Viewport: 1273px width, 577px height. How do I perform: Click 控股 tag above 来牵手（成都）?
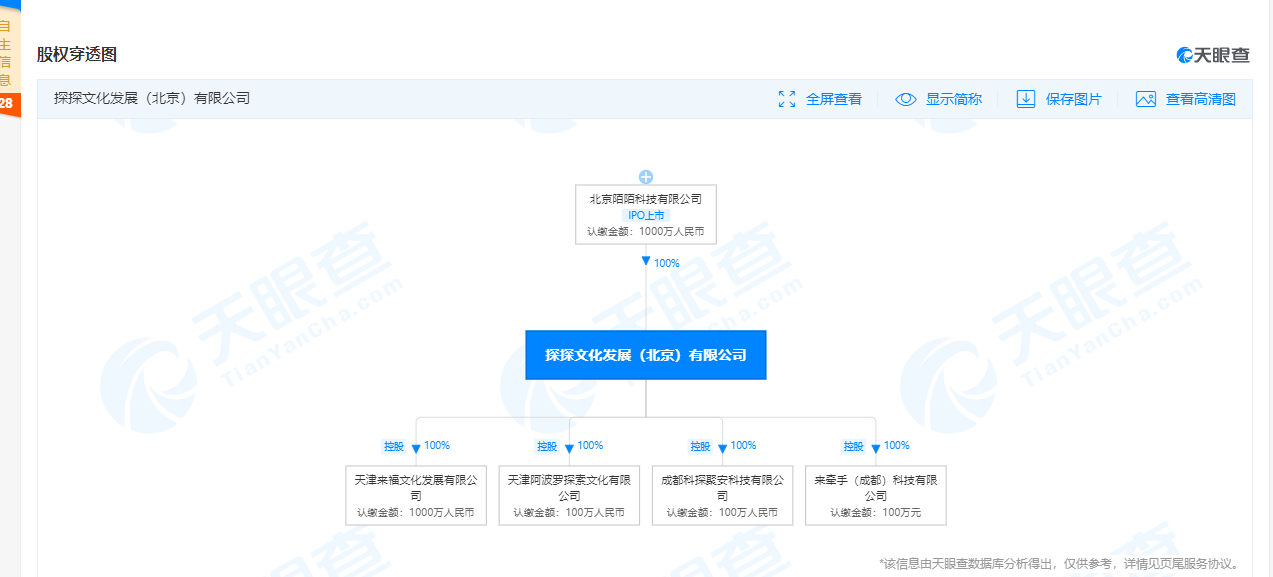click(854, 446)
